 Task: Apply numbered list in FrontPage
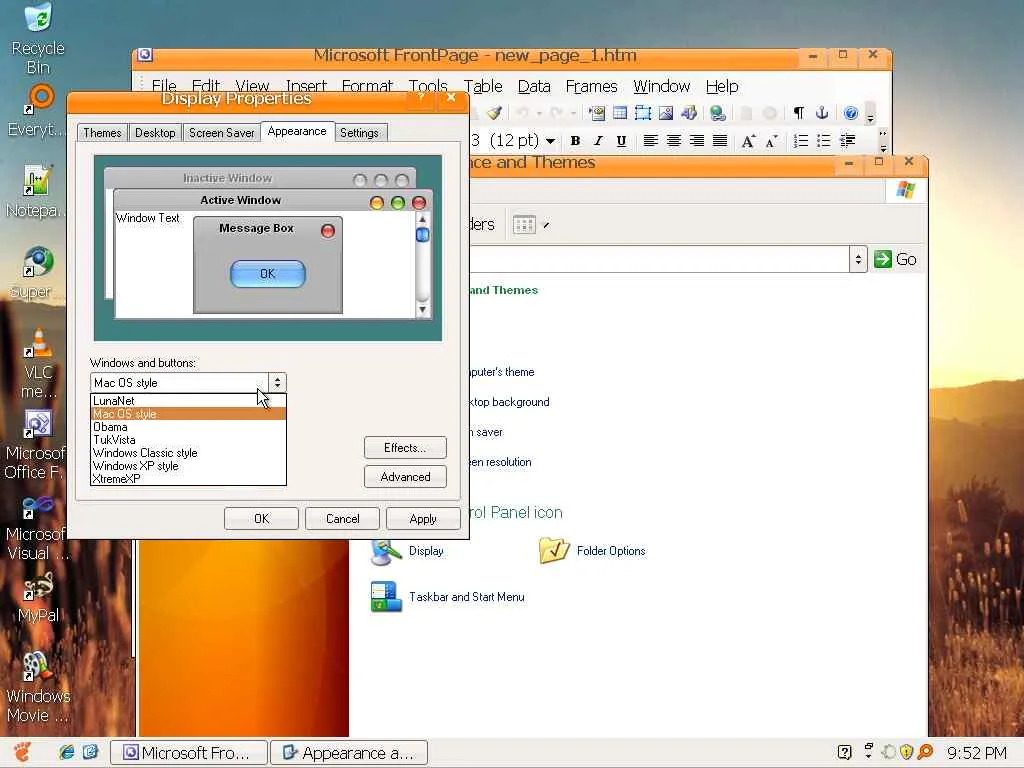tap(801, 140)
